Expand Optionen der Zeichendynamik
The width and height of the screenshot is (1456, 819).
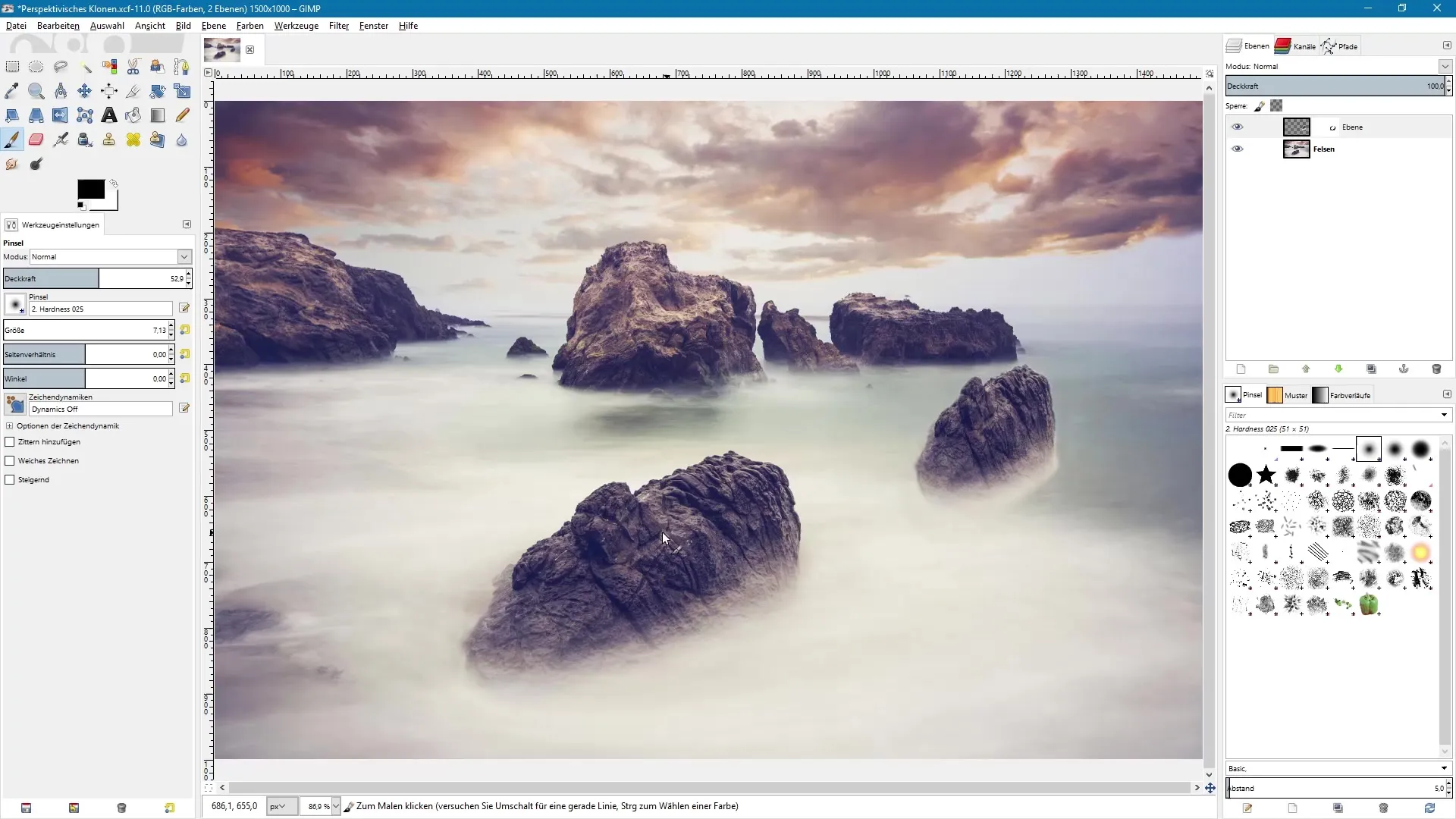pos(10,426)
